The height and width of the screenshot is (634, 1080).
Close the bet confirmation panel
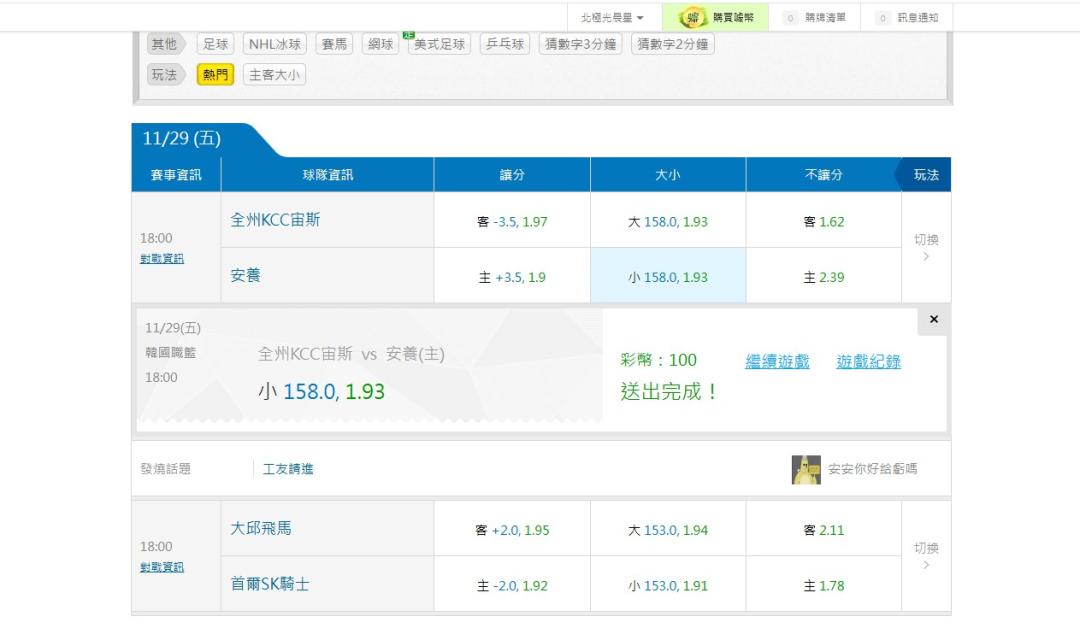[x=934, y=320]
